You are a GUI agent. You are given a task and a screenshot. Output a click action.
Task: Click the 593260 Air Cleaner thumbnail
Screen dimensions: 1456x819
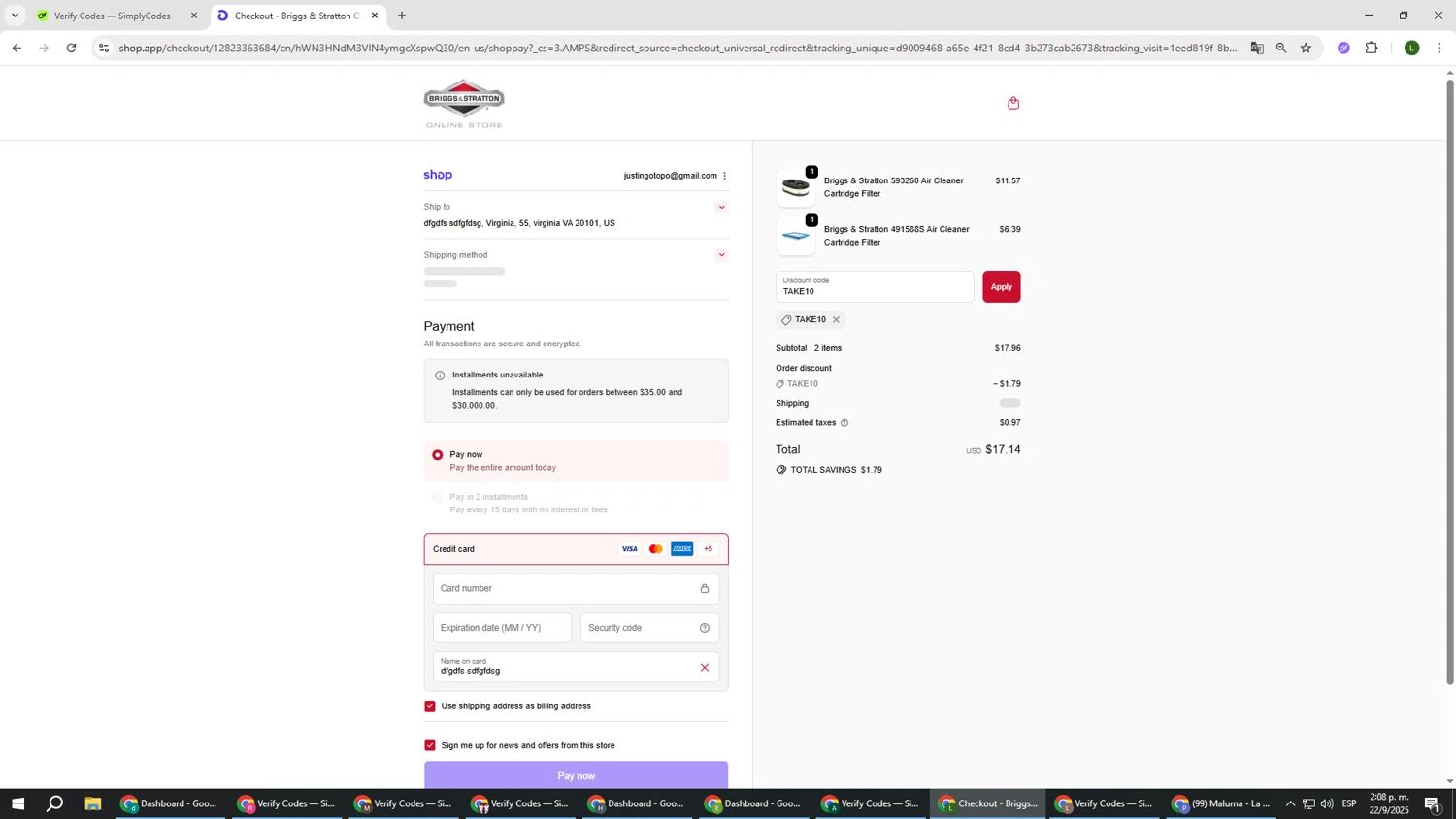tap(796, 187)
